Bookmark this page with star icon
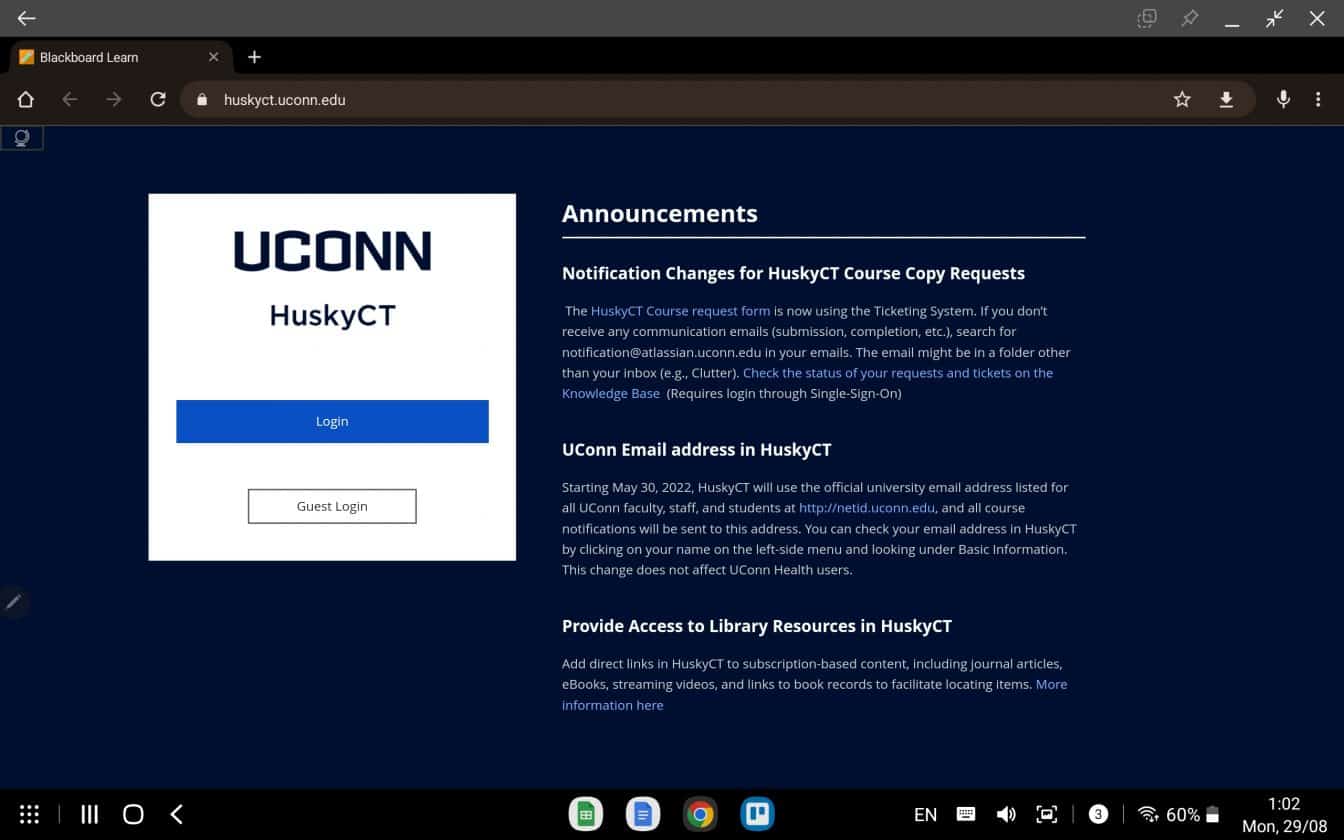Screen dimensions: 1344x840 pyautogui.click(x=1182, y=99)
